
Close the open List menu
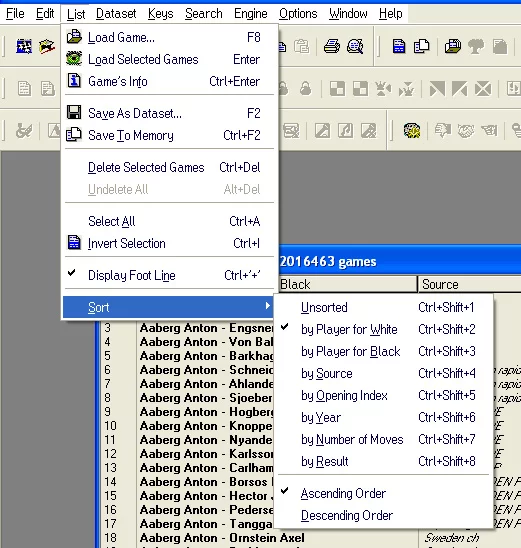click(76, 14)
